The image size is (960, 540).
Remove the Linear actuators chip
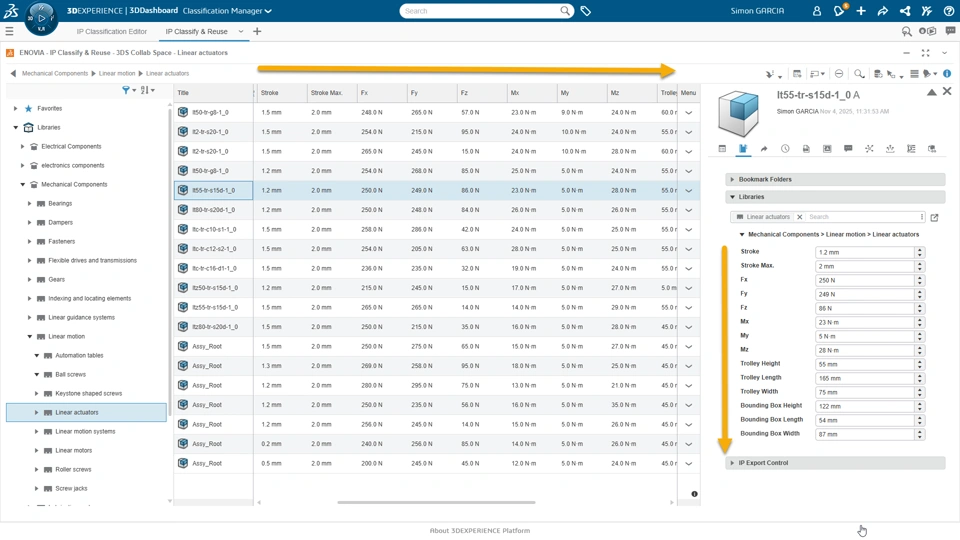coord(800,217)
